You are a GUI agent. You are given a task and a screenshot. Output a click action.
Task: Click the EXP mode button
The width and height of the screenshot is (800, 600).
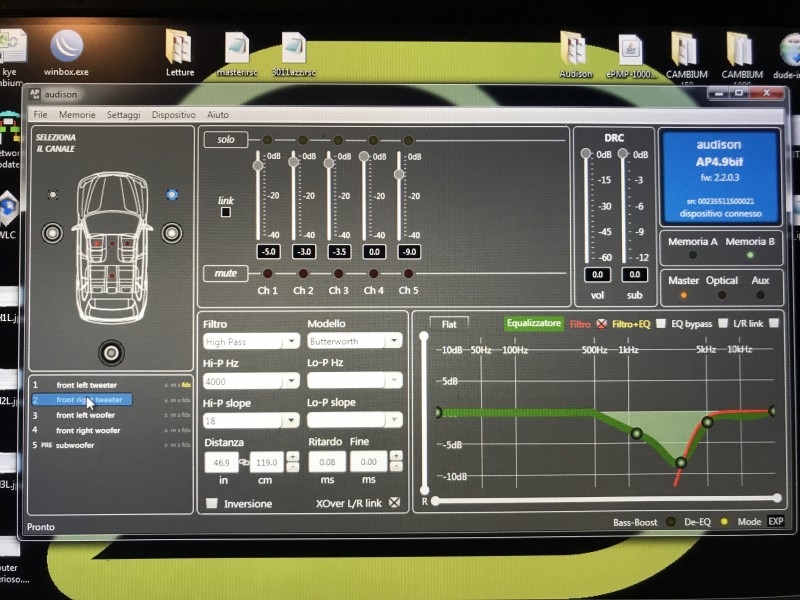click(776, 521)
